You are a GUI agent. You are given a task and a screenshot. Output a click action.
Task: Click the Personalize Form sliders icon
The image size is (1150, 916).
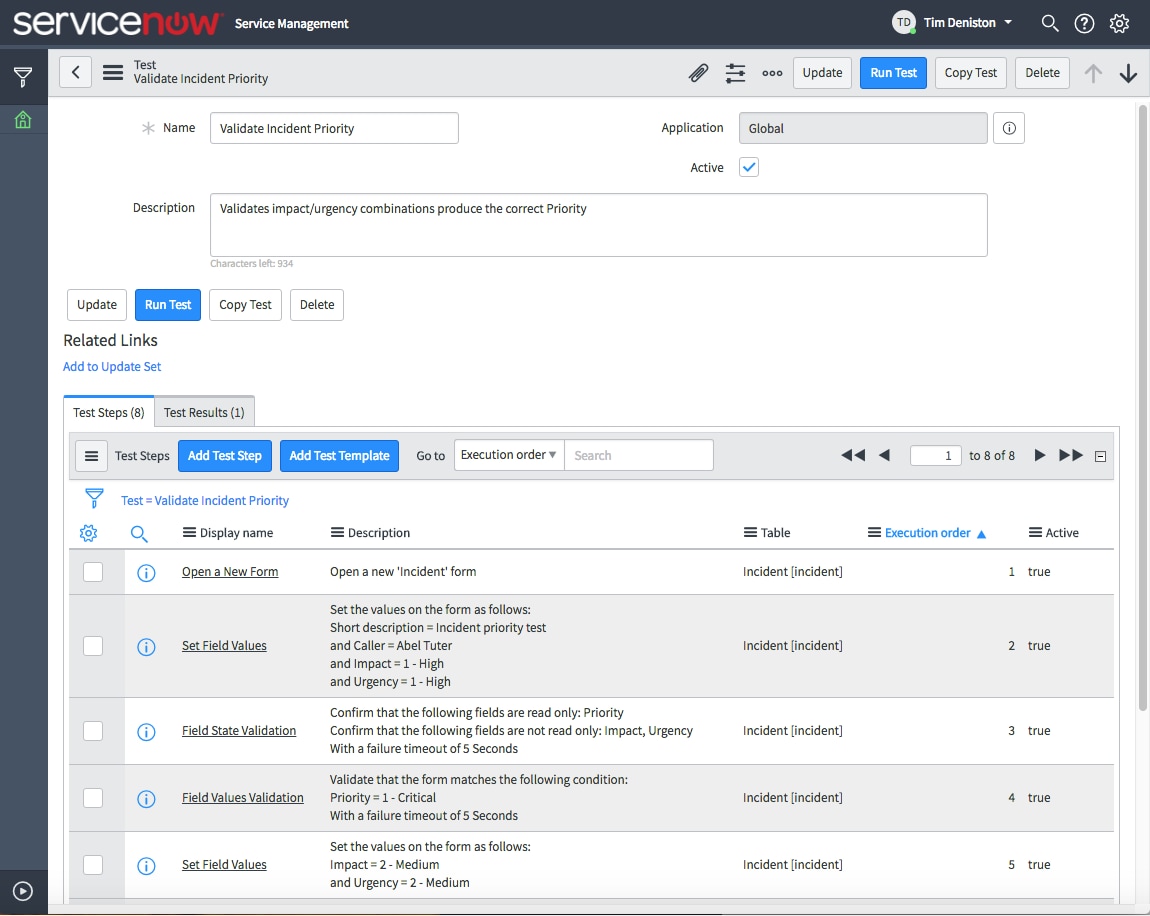[735, 73]
